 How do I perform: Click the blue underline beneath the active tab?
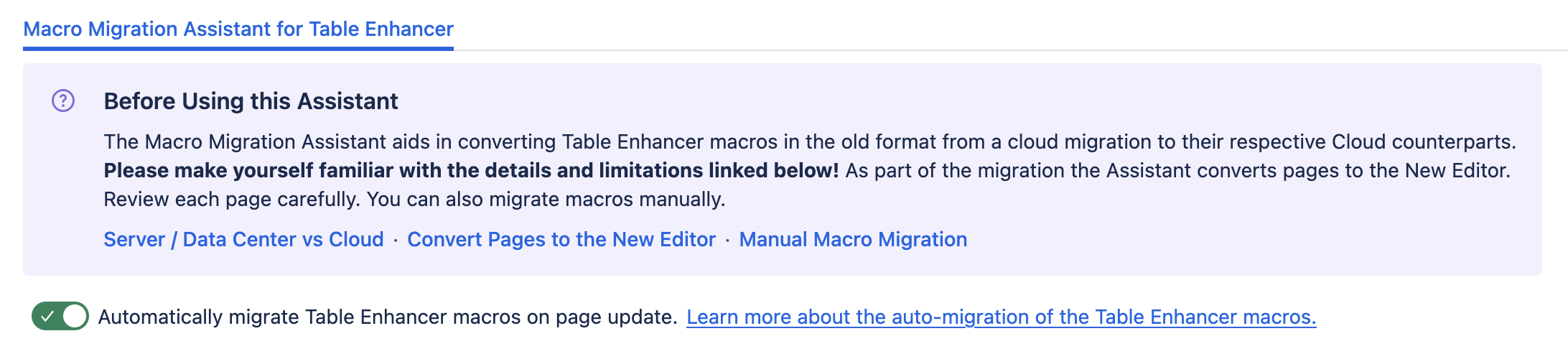point(238,48)
